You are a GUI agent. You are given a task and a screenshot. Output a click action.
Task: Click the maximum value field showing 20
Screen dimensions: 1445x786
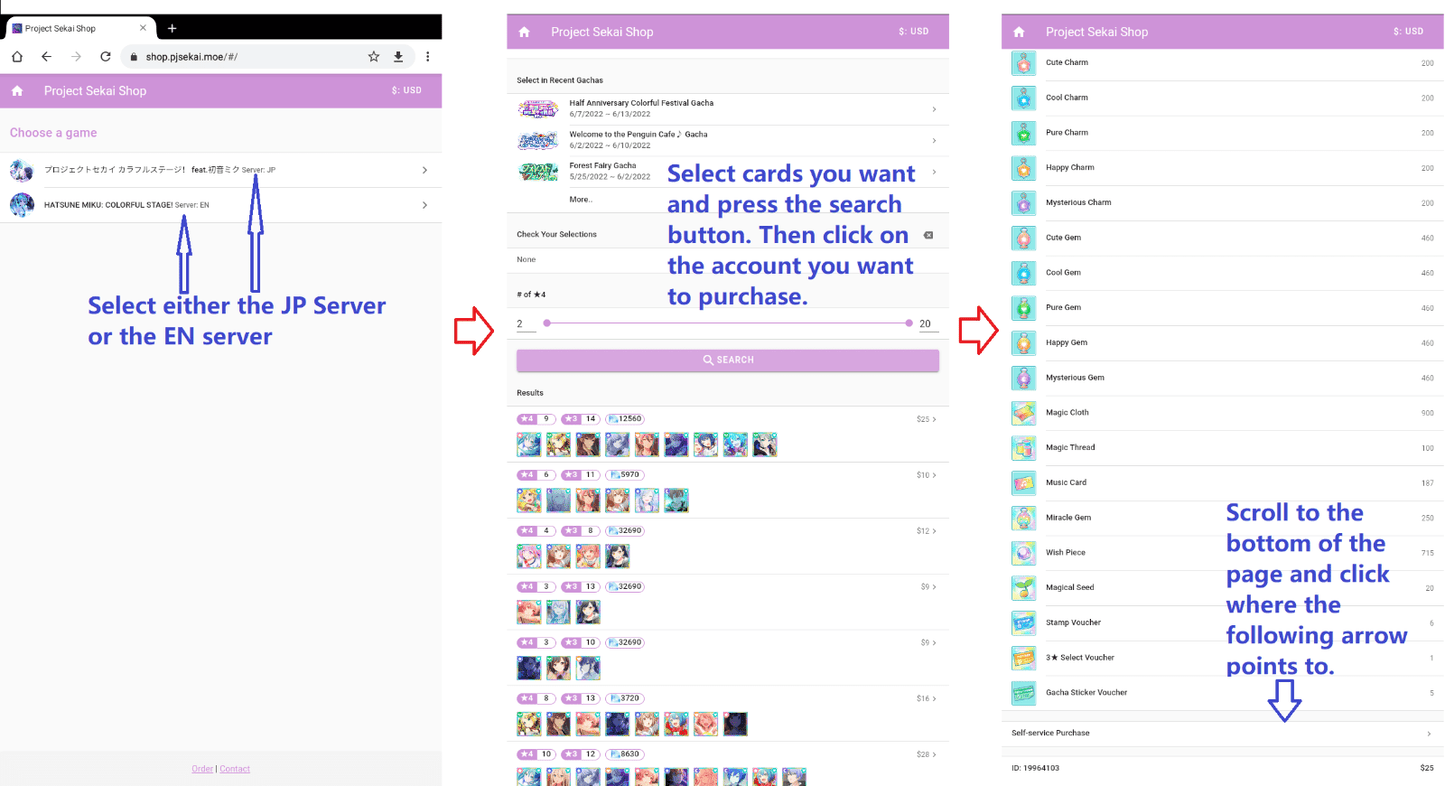pos(928,324)
